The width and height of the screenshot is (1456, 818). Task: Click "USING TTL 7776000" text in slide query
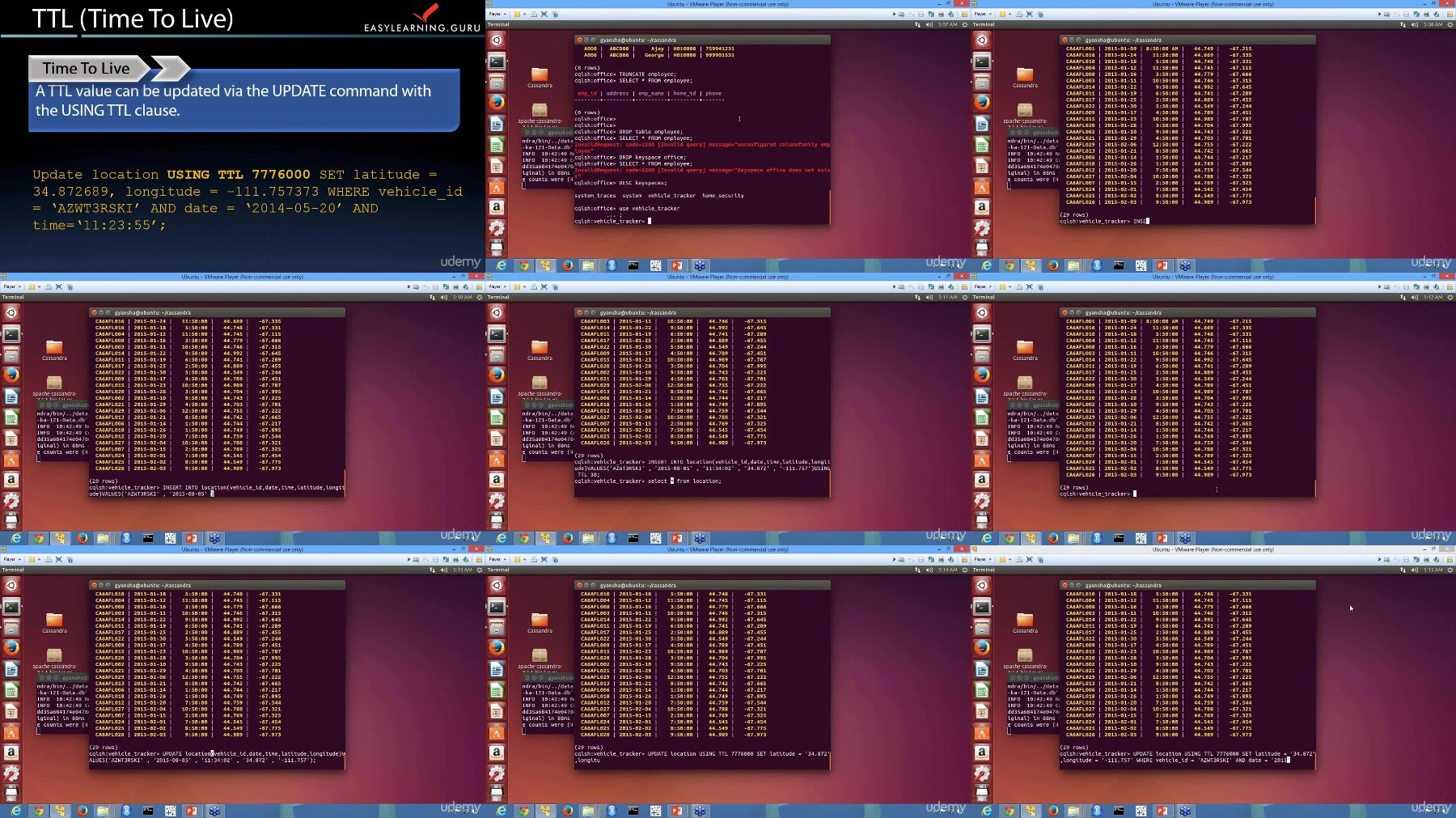(239, 174)
